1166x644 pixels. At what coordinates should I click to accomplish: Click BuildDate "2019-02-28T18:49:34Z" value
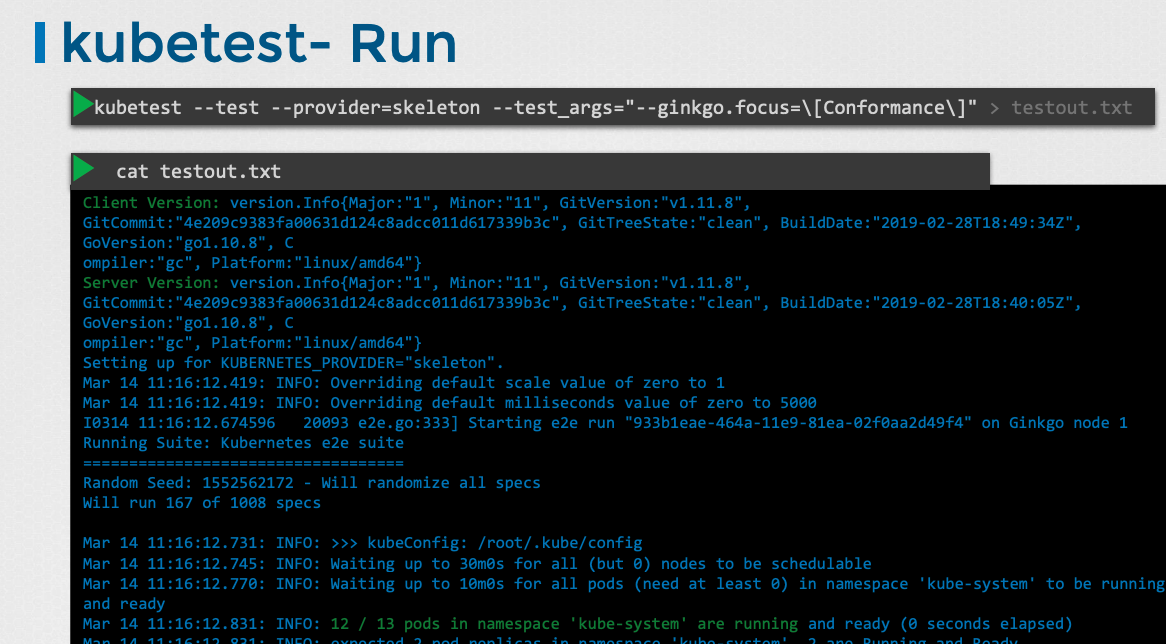point(976,222)
